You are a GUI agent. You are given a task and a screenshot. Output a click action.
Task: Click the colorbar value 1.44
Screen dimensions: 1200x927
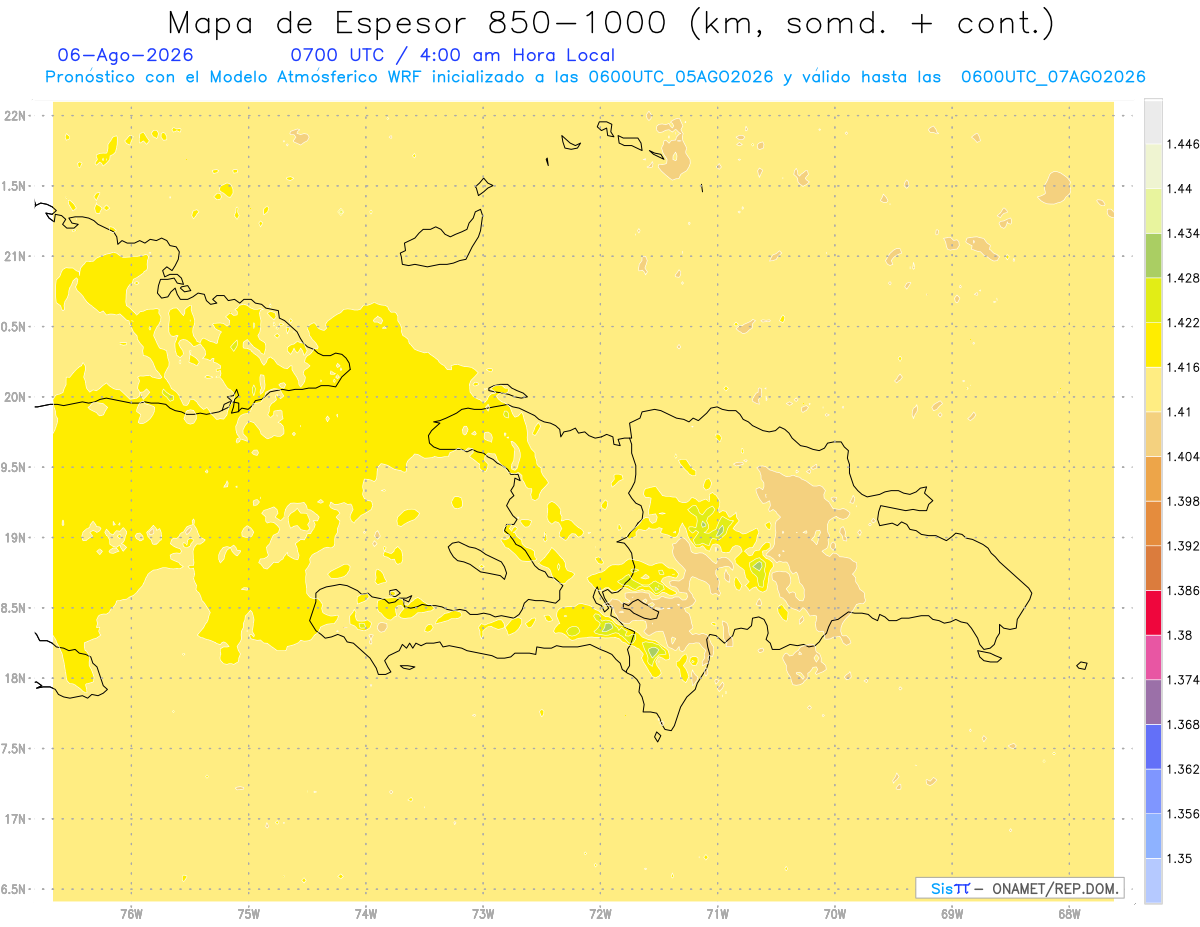1180,189
